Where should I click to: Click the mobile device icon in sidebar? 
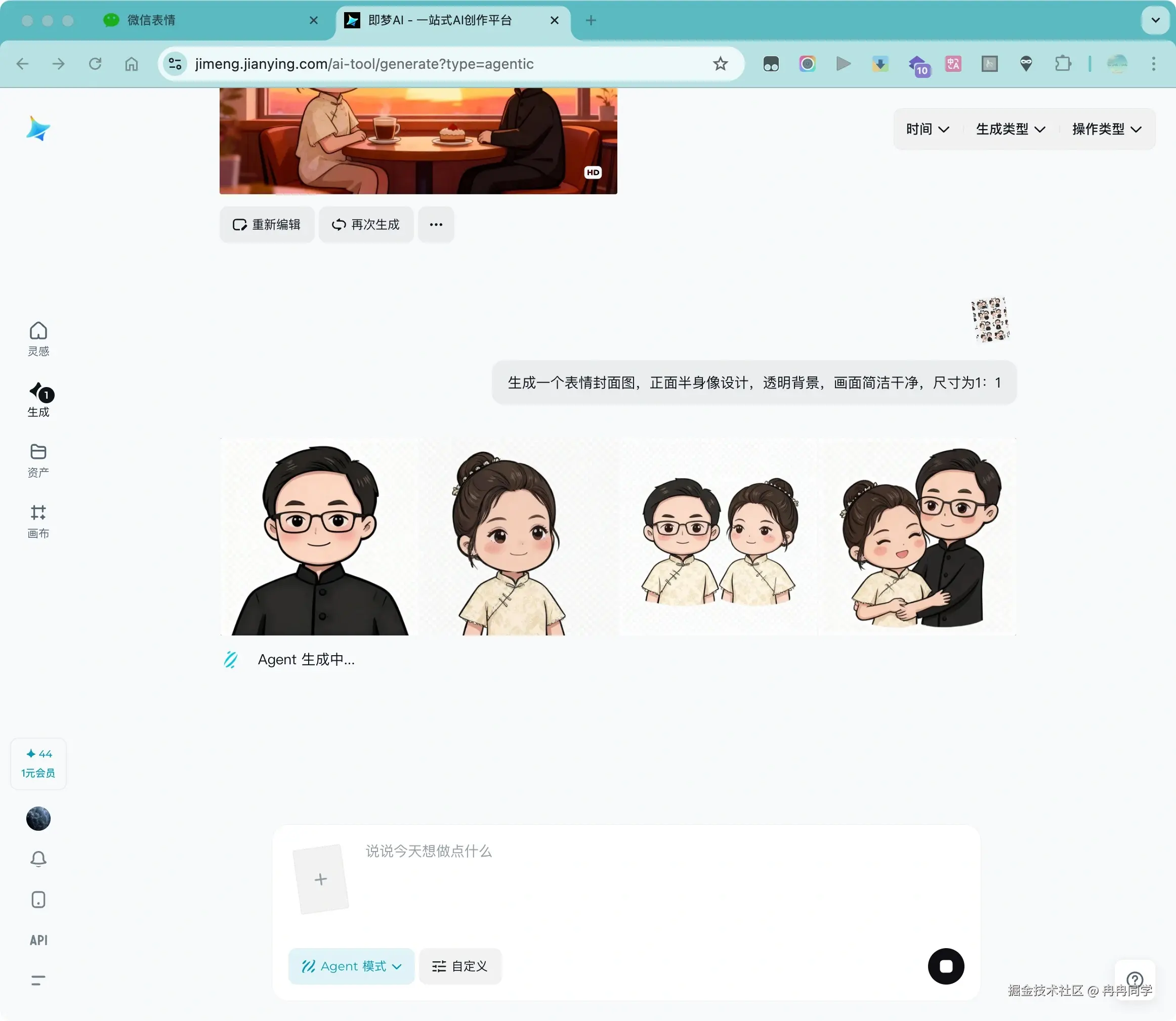tap(38, 900)
